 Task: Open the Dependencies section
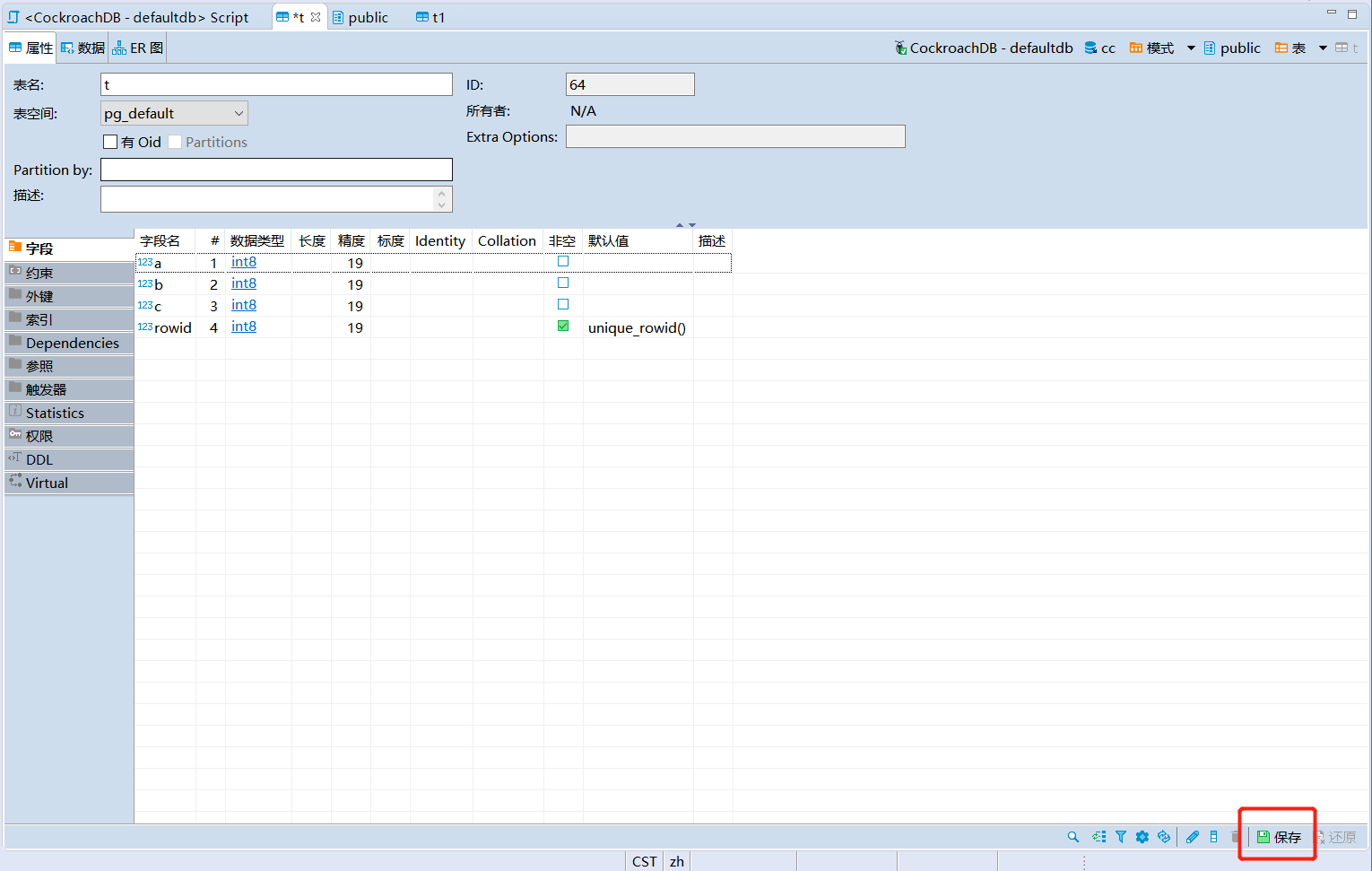(x=69, y=343)
